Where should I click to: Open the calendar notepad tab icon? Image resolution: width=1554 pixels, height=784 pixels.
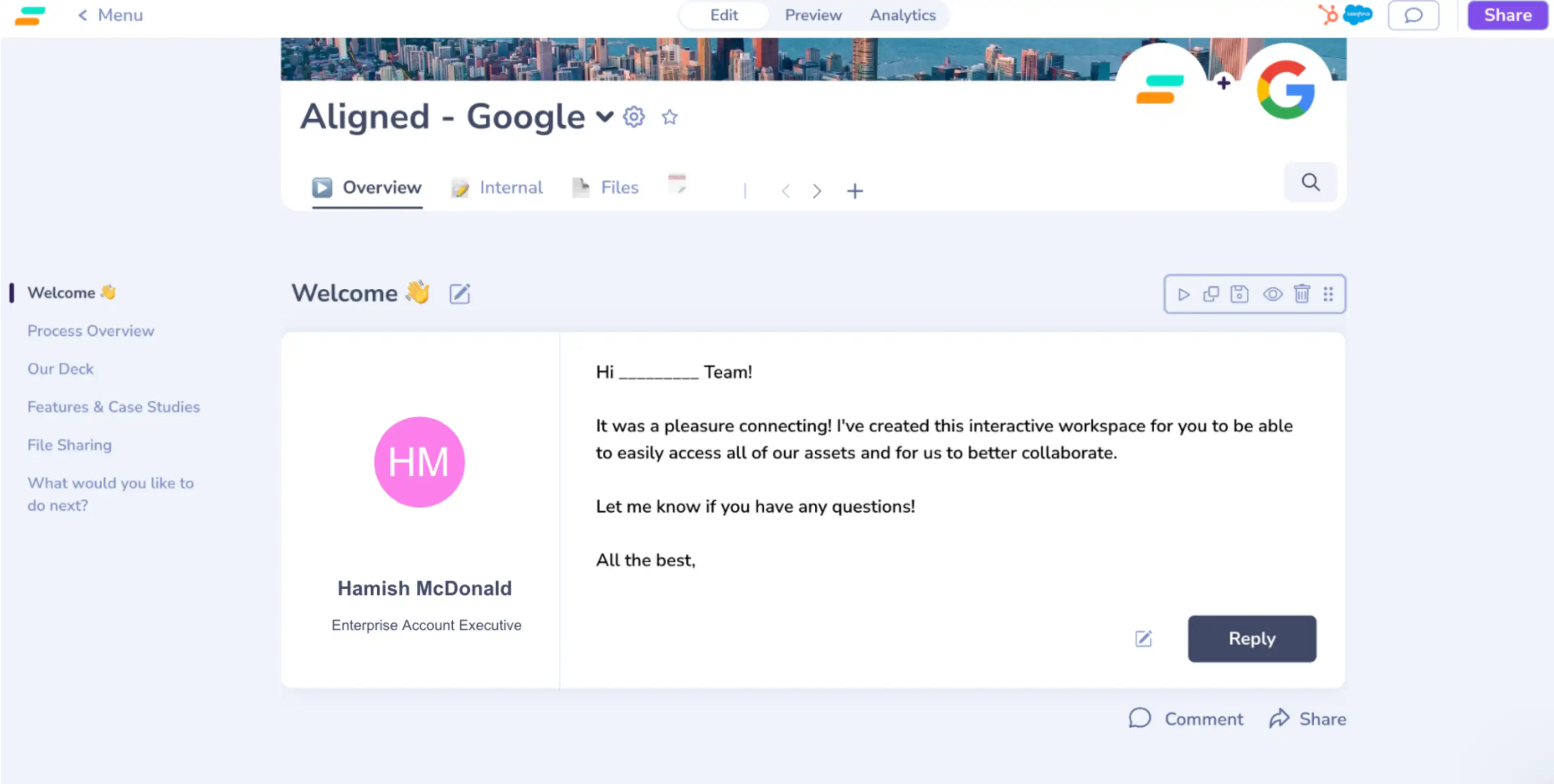pos(677,184)
